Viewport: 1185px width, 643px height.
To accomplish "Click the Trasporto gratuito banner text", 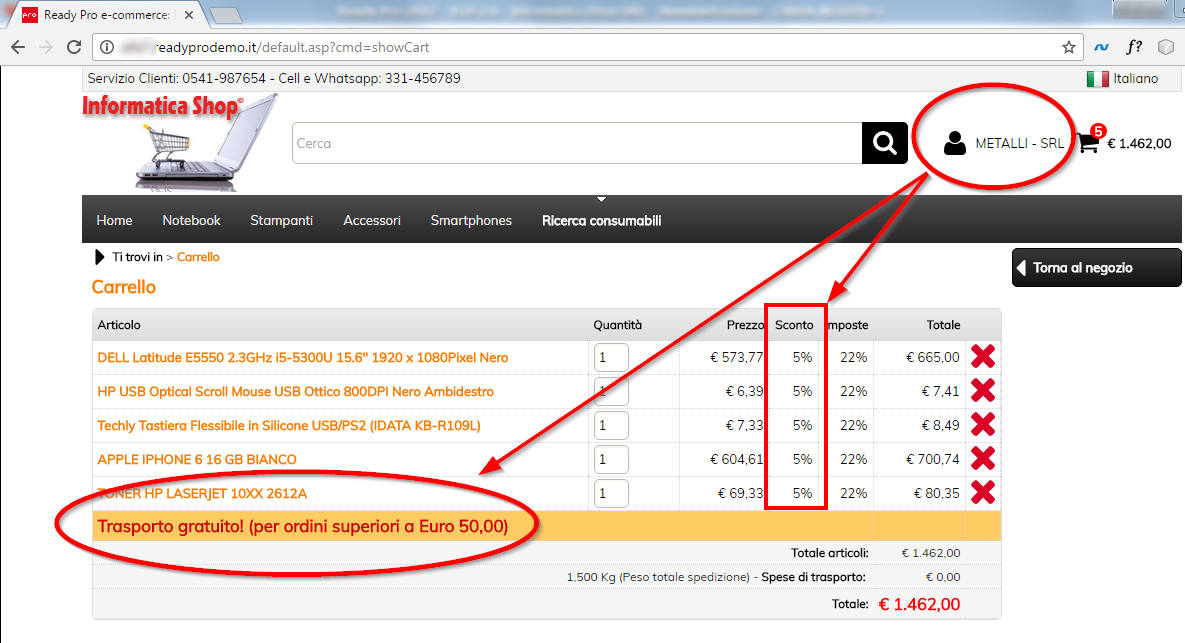I will pyautogui.click(x=302, y=527).
